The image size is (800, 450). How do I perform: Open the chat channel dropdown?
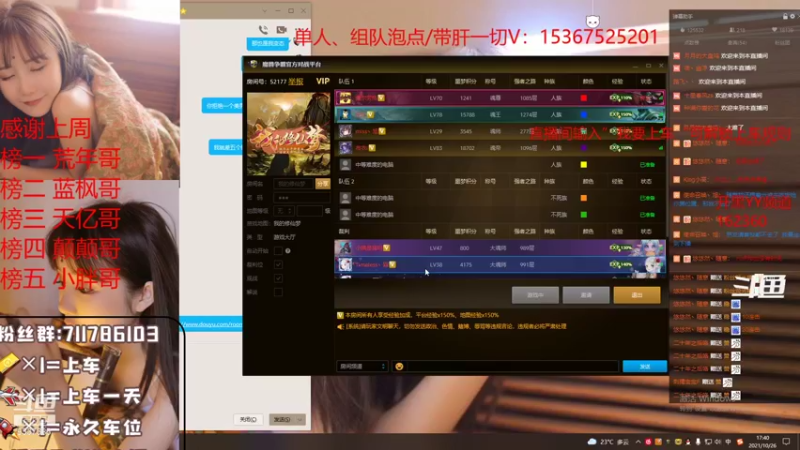point(362,366)
